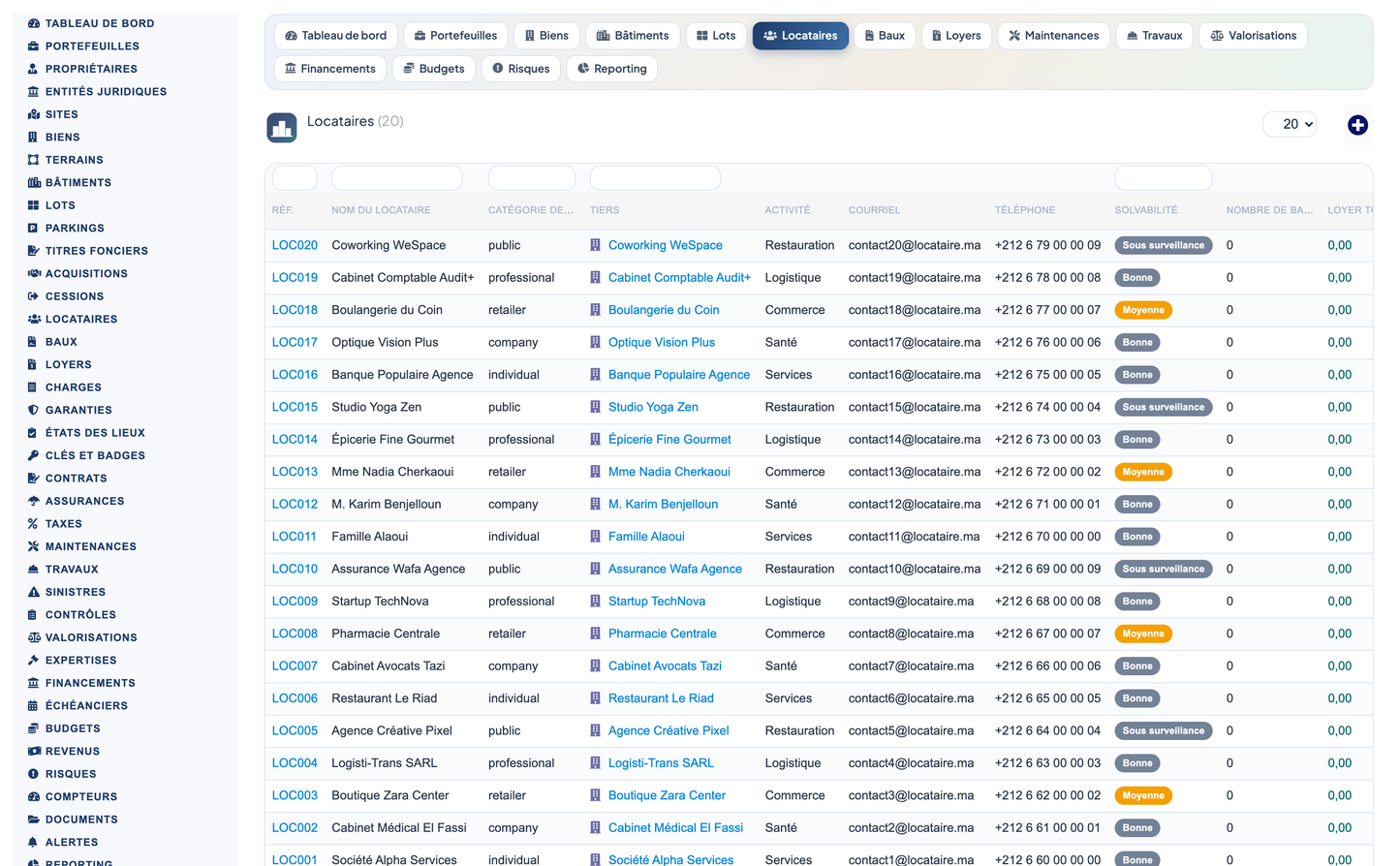Switch to the Lots tab
Screen dimensions: 1400x866
pos(715,36)
